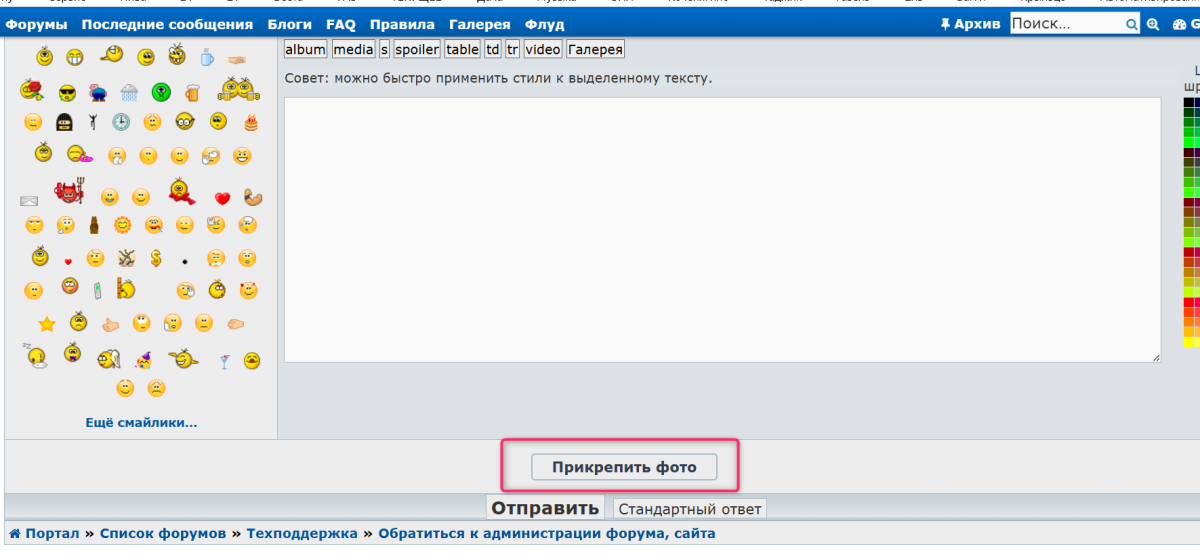
Task: Insert the spoiler BBCode tag
Action: [x=416, y=49]
